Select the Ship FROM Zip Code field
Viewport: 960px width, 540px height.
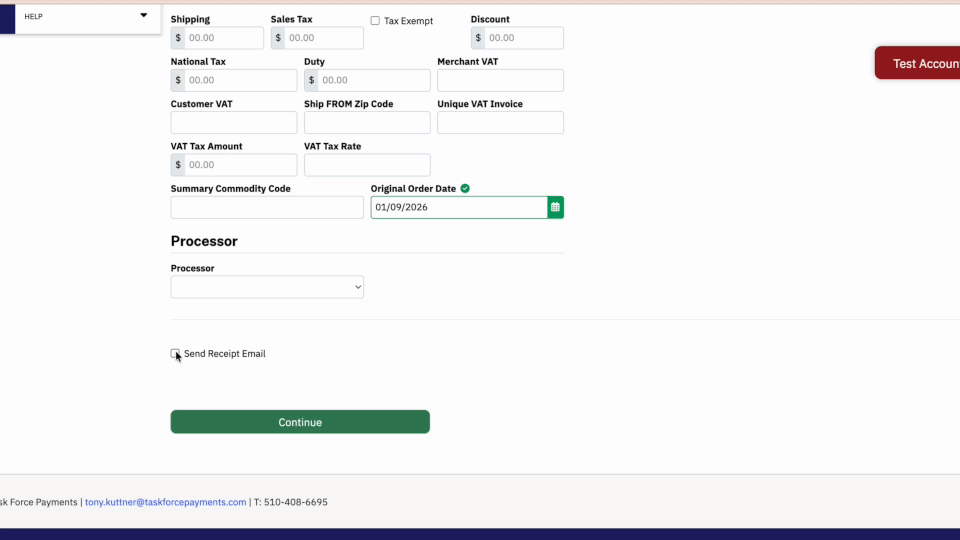point(367,122)
